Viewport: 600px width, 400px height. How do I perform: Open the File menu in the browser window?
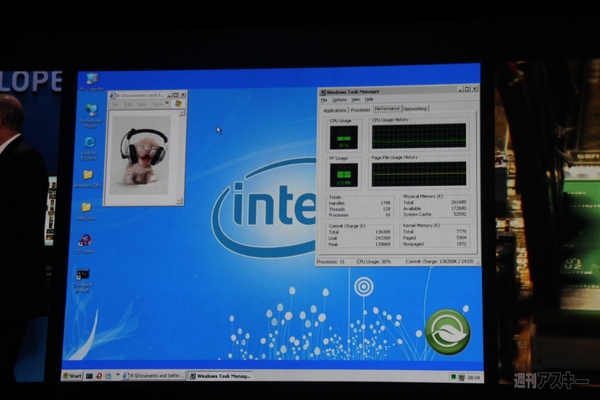[x=115, y=104]
